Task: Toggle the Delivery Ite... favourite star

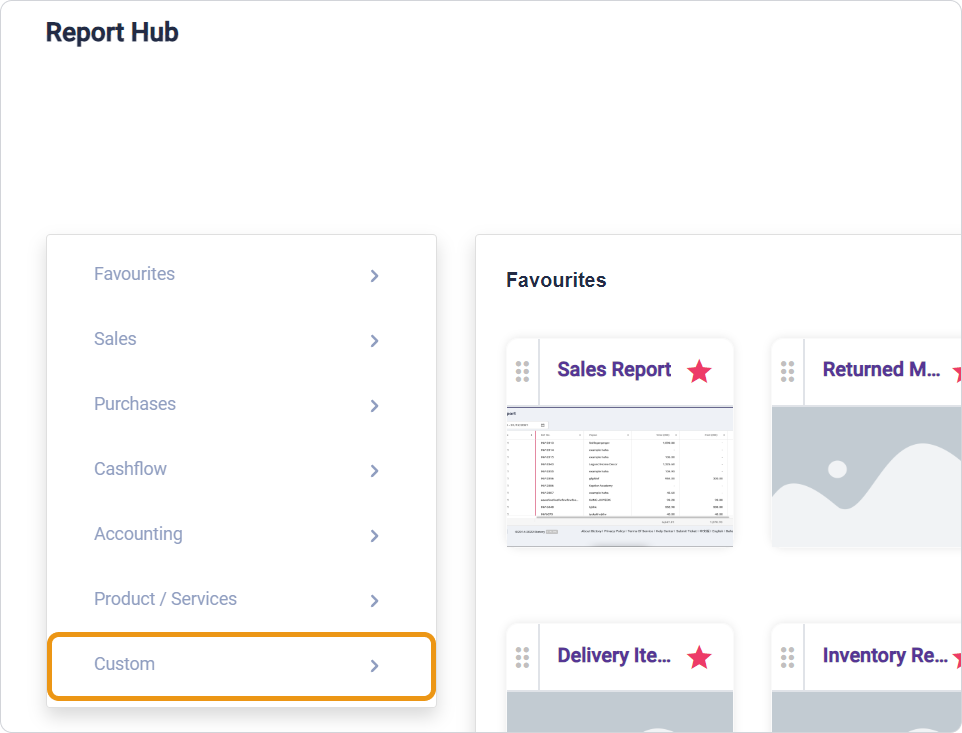Action: [x=699, y=657]
